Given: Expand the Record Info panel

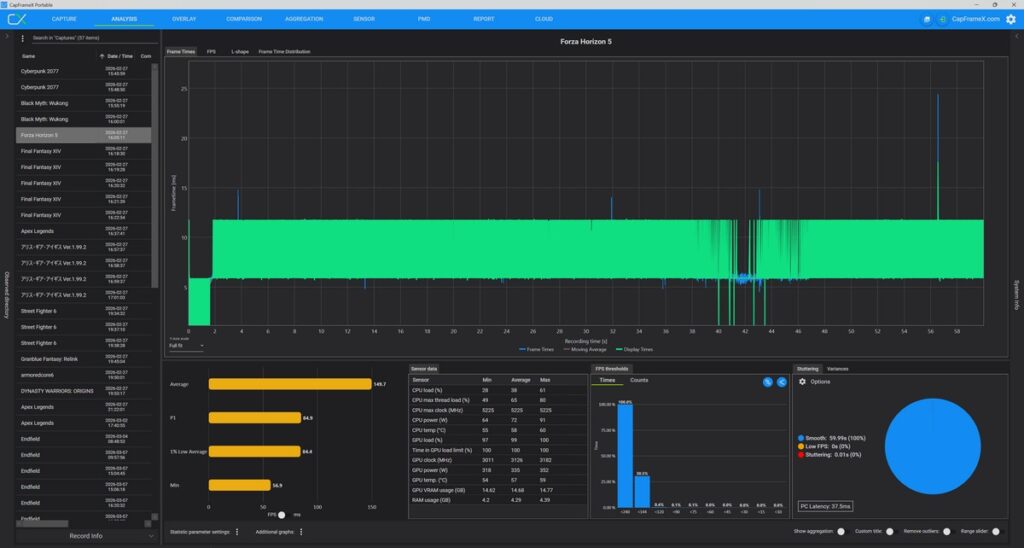Looking at the screenshot, I should click(x=85, y=536).
